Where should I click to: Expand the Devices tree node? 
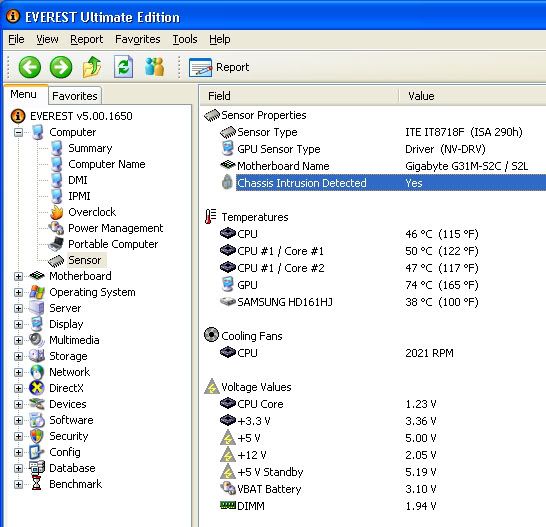tap(18, 404)
